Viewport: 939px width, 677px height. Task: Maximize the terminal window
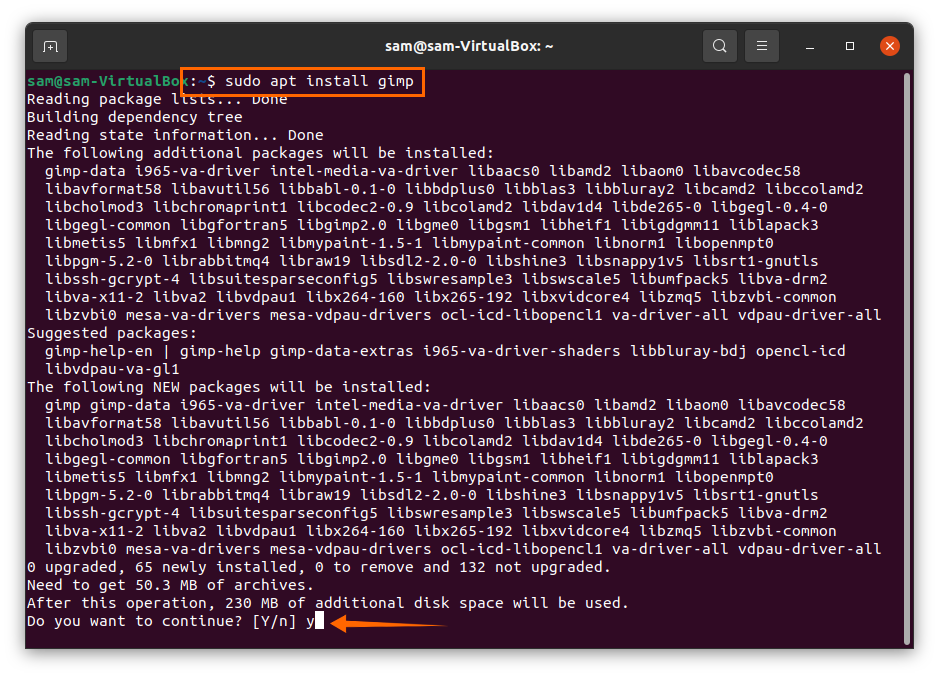pos(850,46)
